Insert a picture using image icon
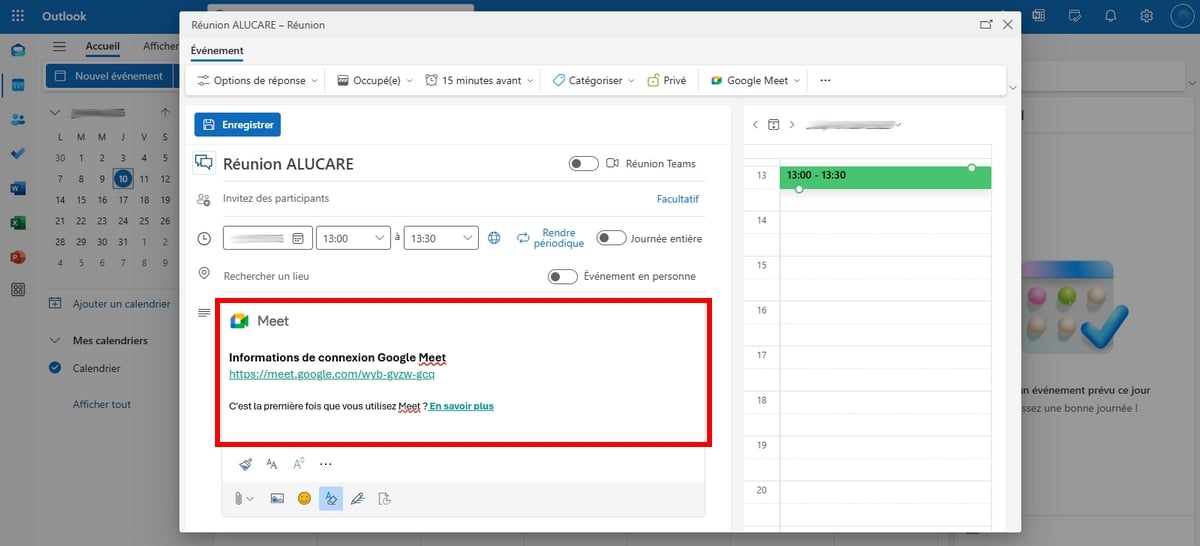 click(x=277, y=498)
